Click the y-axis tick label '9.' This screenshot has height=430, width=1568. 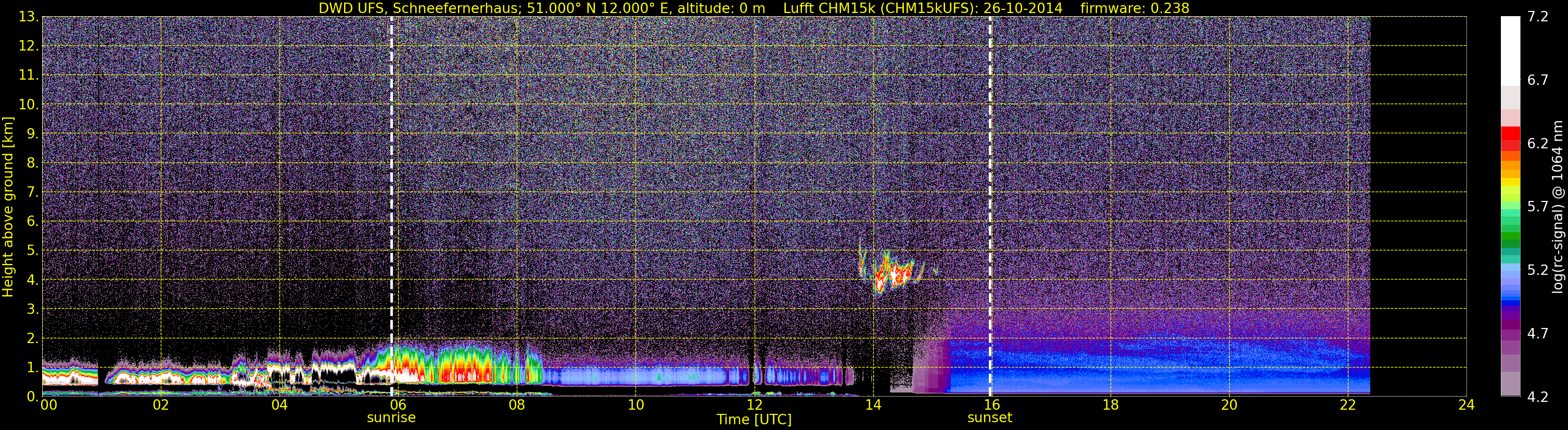tap(33, 134)
